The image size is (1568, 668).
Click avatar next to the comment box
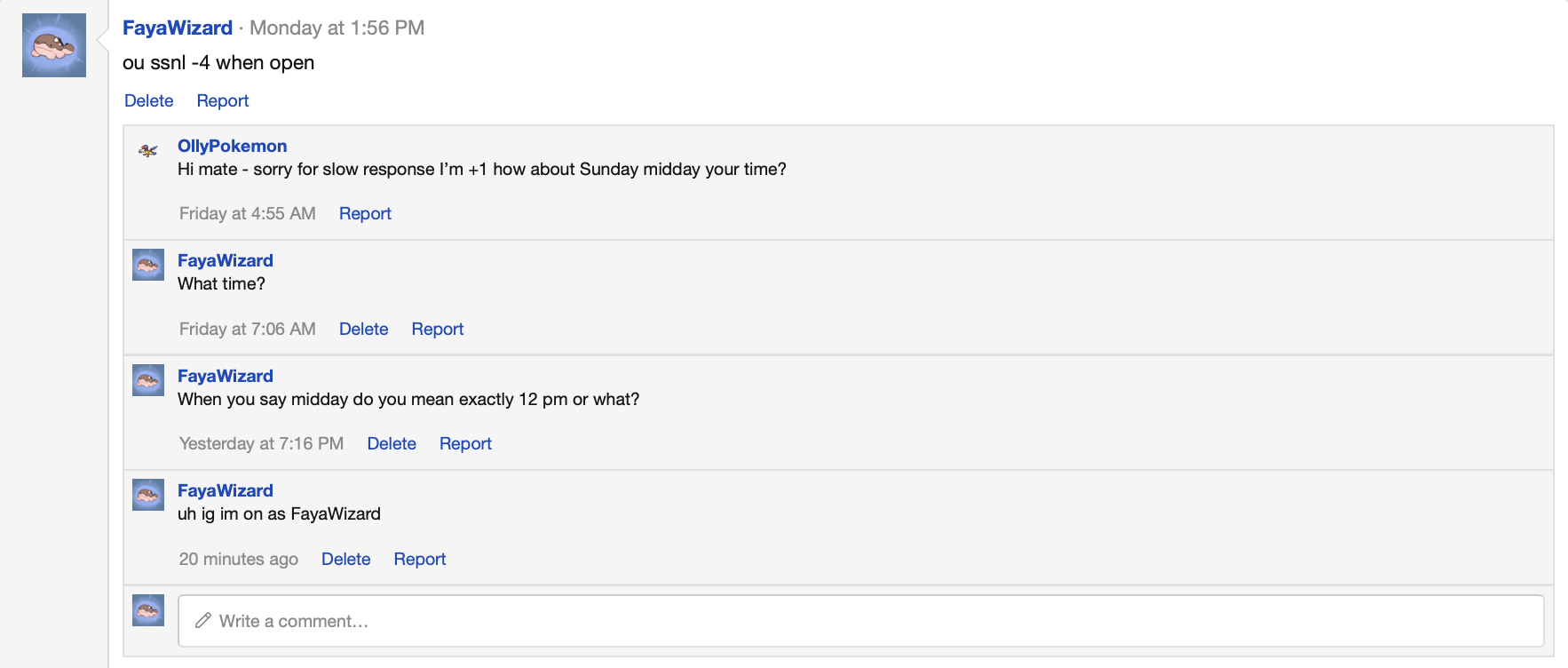point(148,610)
